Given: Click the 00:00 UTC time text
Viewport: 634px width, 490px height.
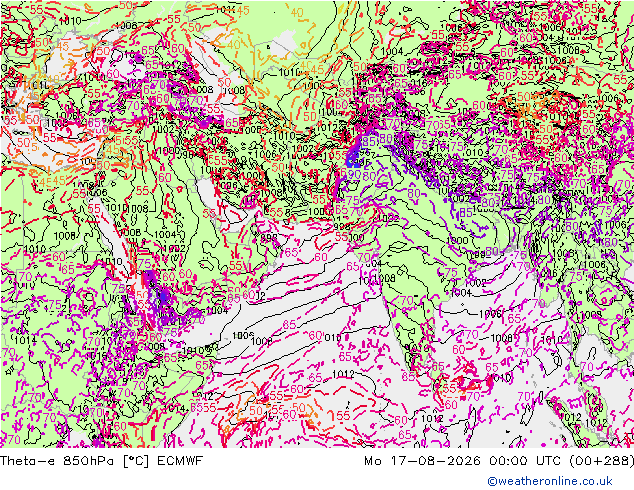Looking at the screenshot, I should tap(525, 460).
